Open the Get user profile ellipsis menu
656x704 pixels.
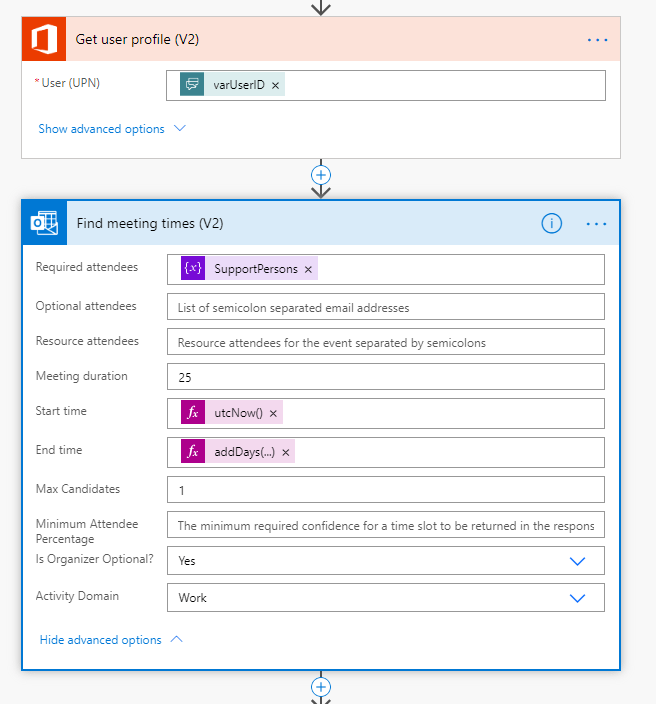(597, 40)
